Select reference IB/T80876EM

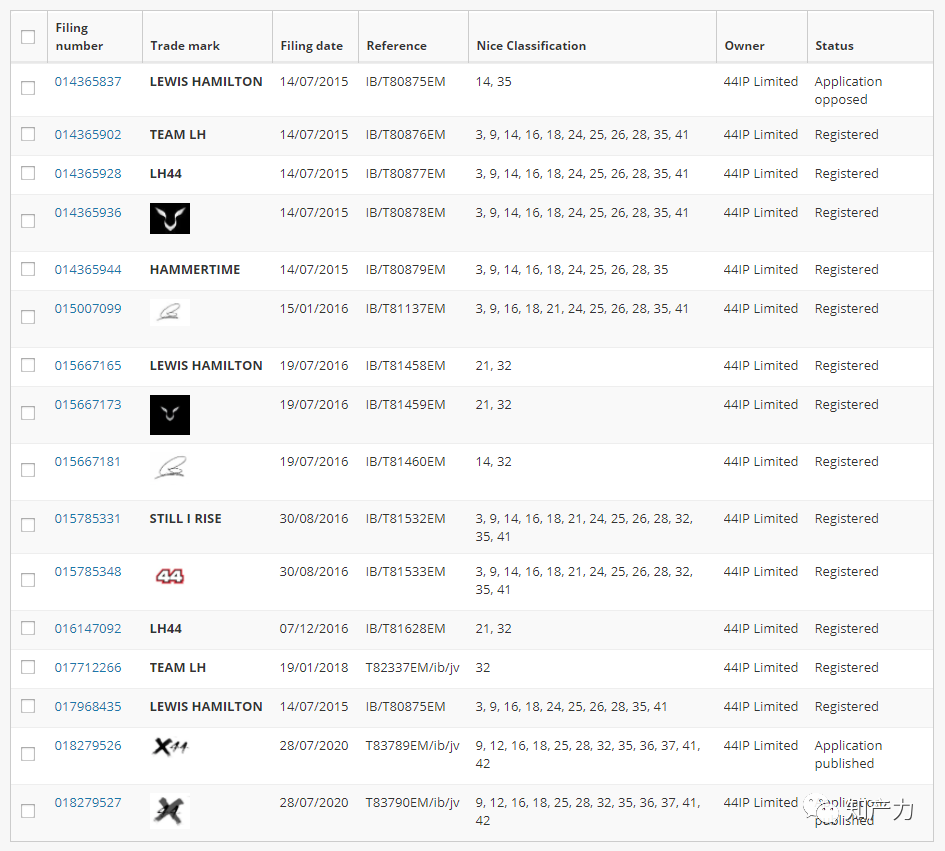pyautogui.click(x=406, y=134)
